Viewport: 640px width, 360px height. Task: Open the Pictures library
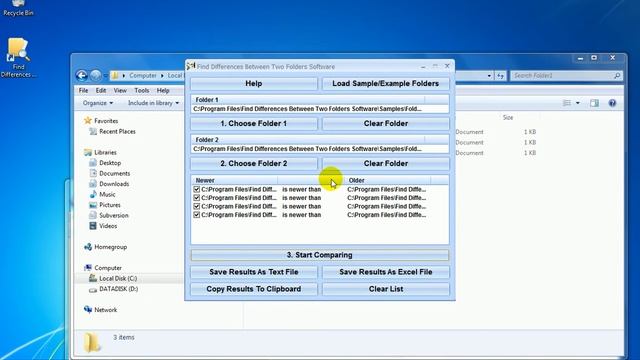(x=105, y=205)
